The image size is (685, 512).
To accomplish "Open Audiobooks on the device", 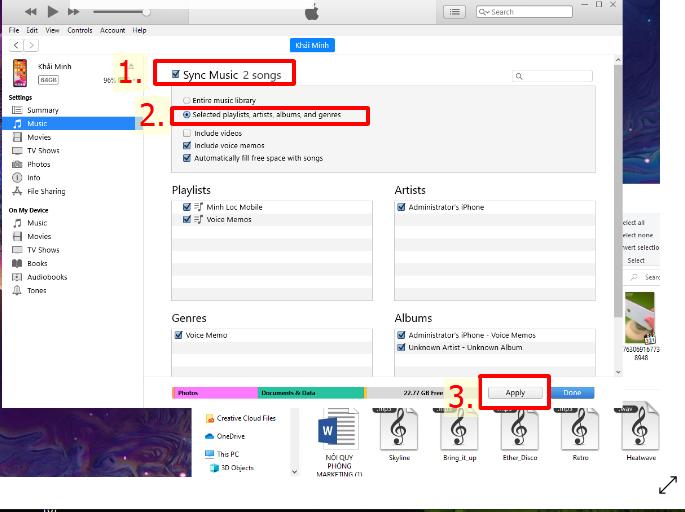I will (x=47, y=277).
